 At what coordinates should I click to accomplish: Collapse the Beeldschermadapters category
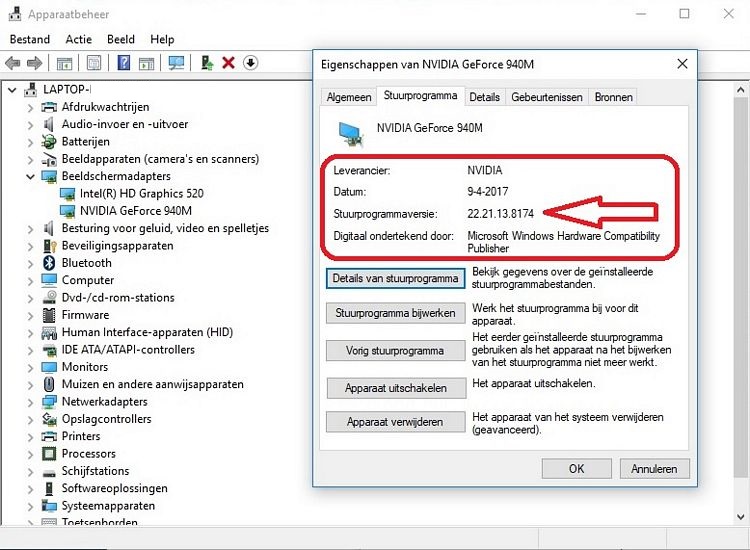coord(30,176)
